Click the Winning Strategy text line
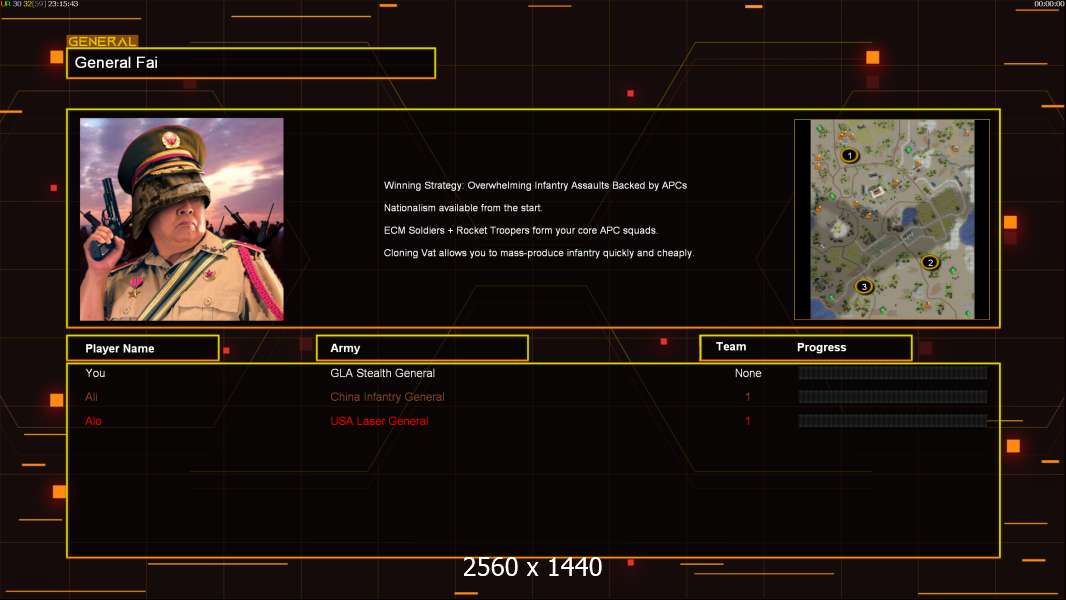The height and width of the screenshot is (600, 1066). tap(535, 186)
